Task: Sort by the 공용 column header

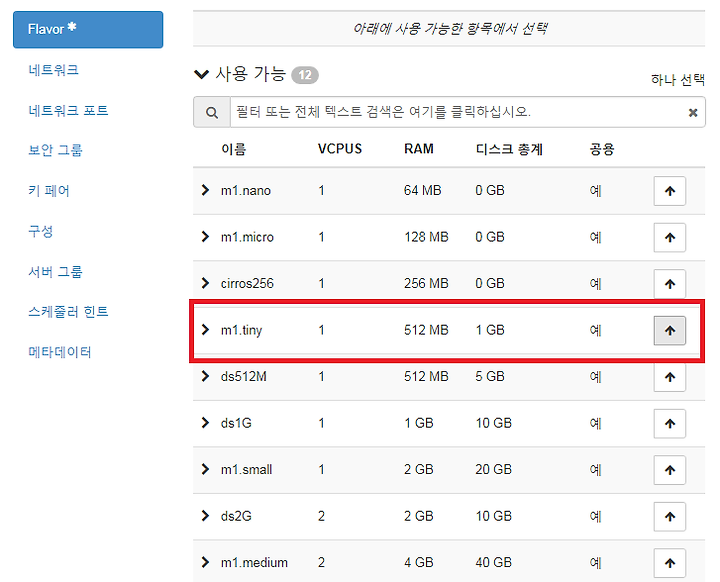Action: click(602, 149)
